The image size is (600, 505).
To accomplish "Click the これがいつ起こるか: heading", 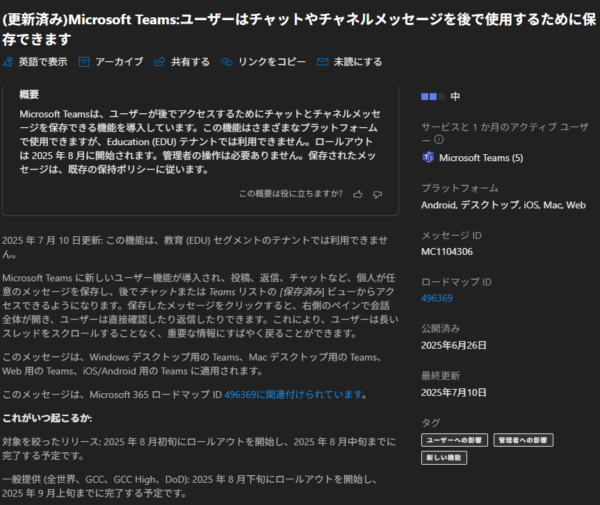I will (47, 418).
